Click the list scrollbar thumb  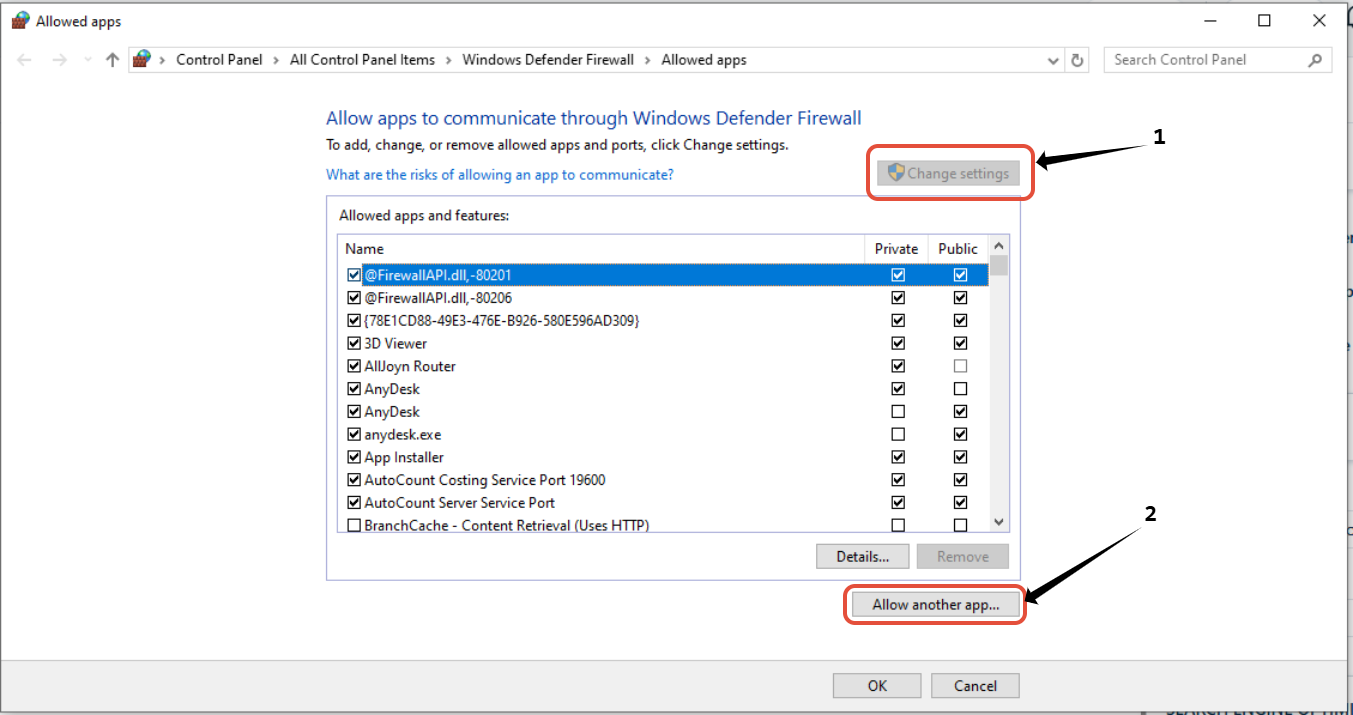click(x=998, y=266)
